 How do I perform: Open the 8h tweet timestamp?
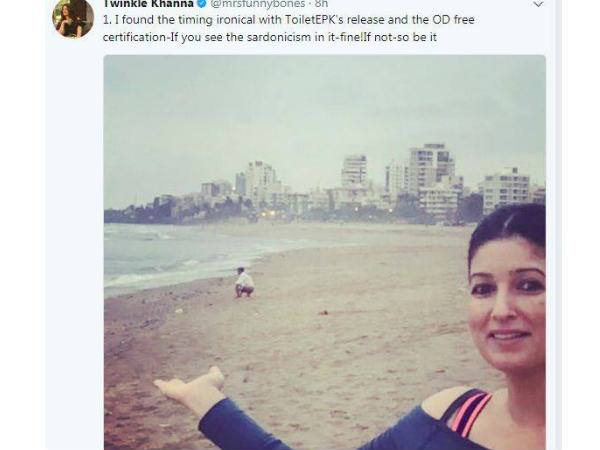tap(321, 4)
